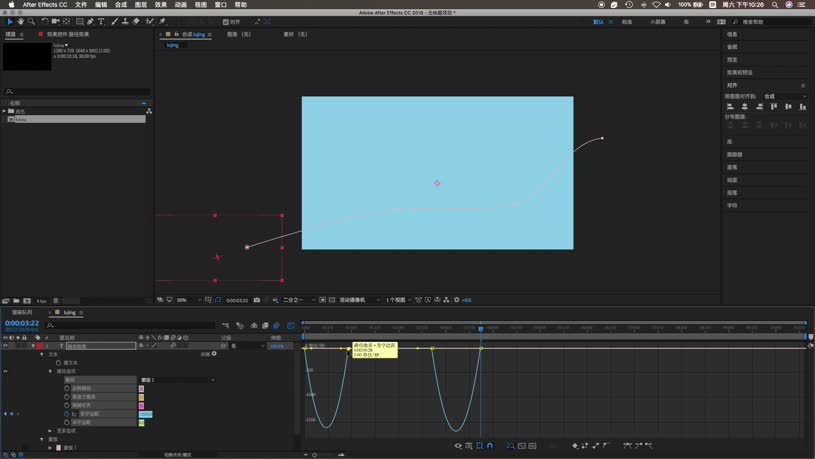Click the red layer label color swatch
This screenshot has width=815, height=459.
(x=40, y=346)
